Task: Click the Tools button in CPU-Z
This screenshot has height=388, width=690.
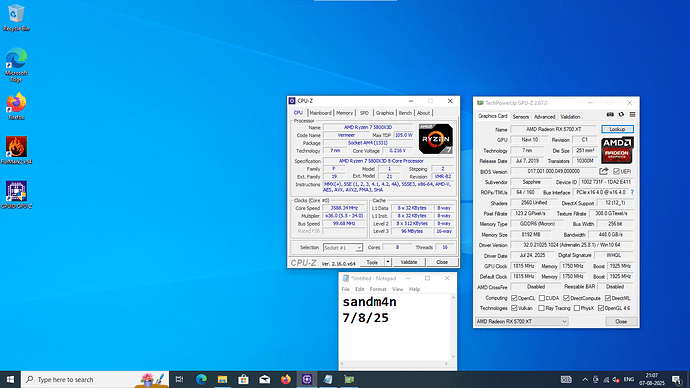Action: pos(372,262)
